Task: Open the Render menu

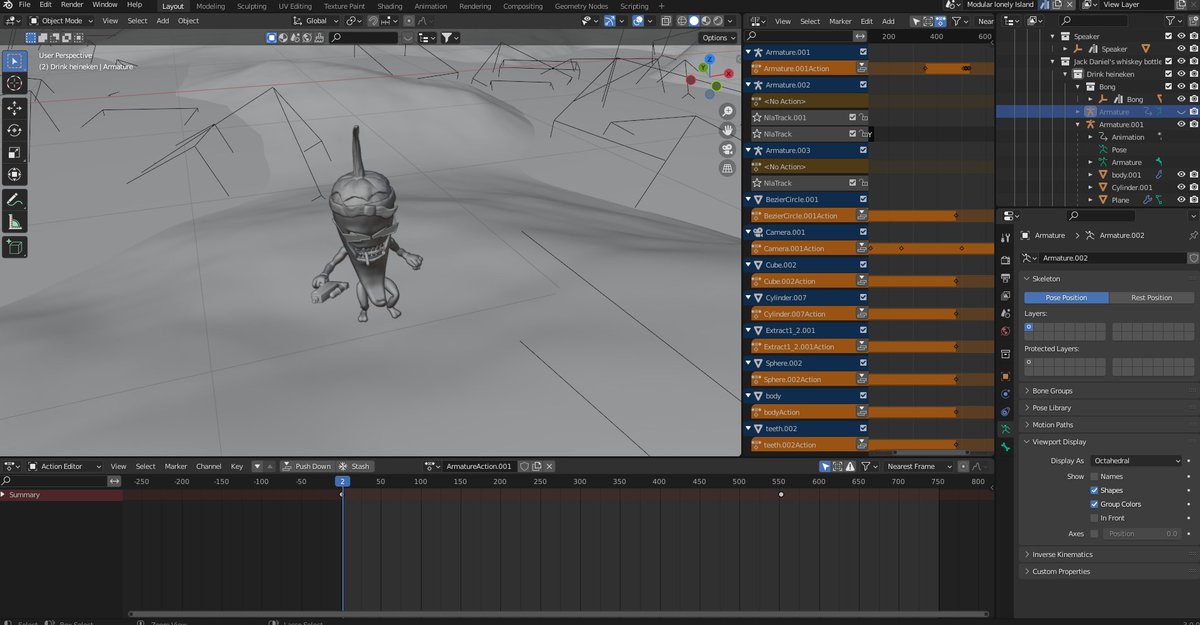Action: 72,5
